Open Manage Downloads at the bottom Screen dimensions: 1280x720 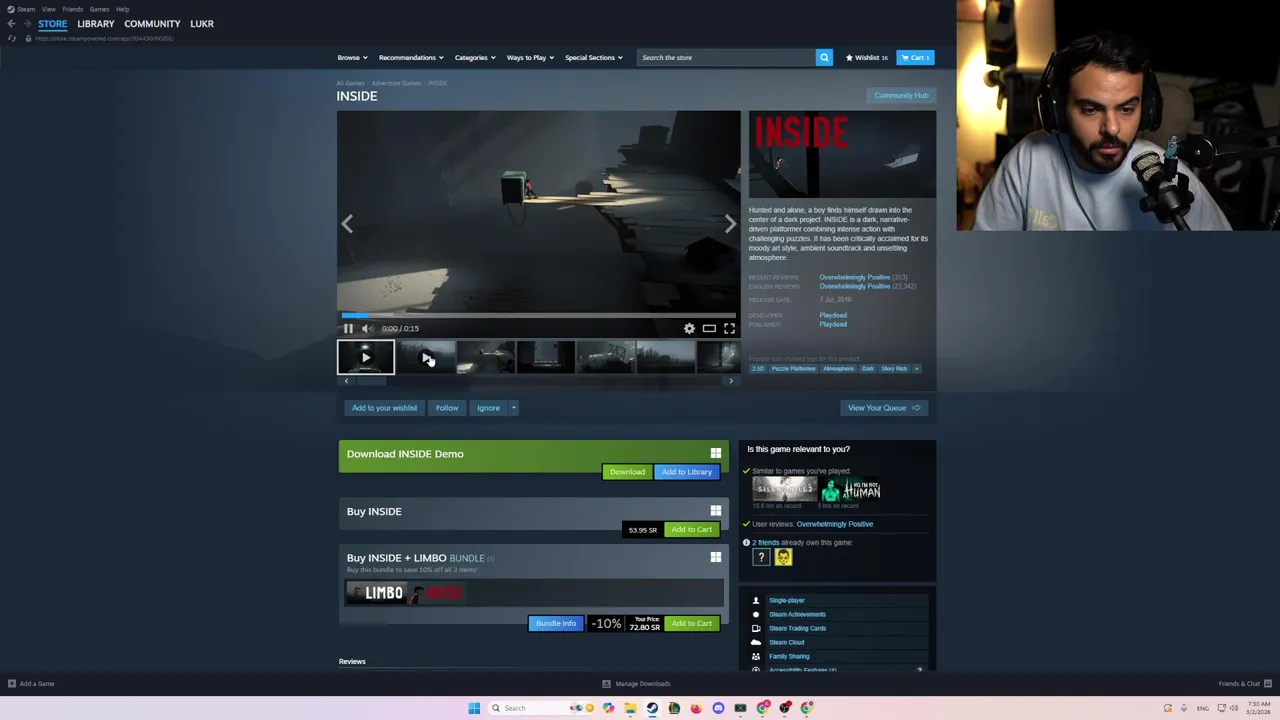[636, 684]
